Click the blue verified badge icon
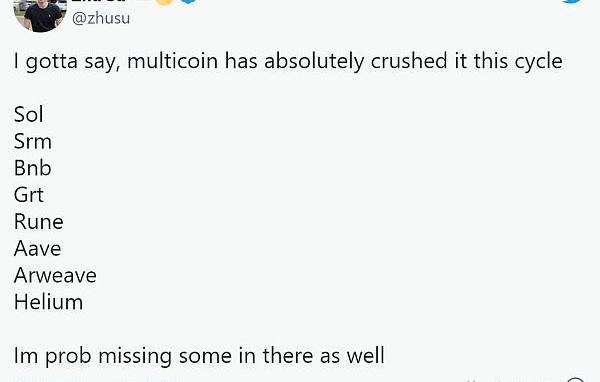Viewport: 600px width, 382px height. click(189, 2)
